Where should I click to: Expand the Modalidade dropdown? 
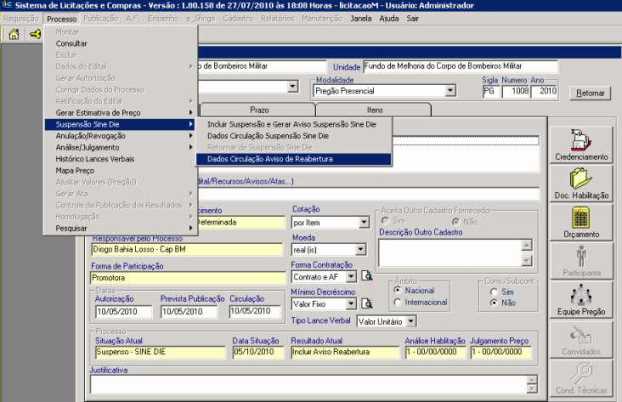pos(451,90)
